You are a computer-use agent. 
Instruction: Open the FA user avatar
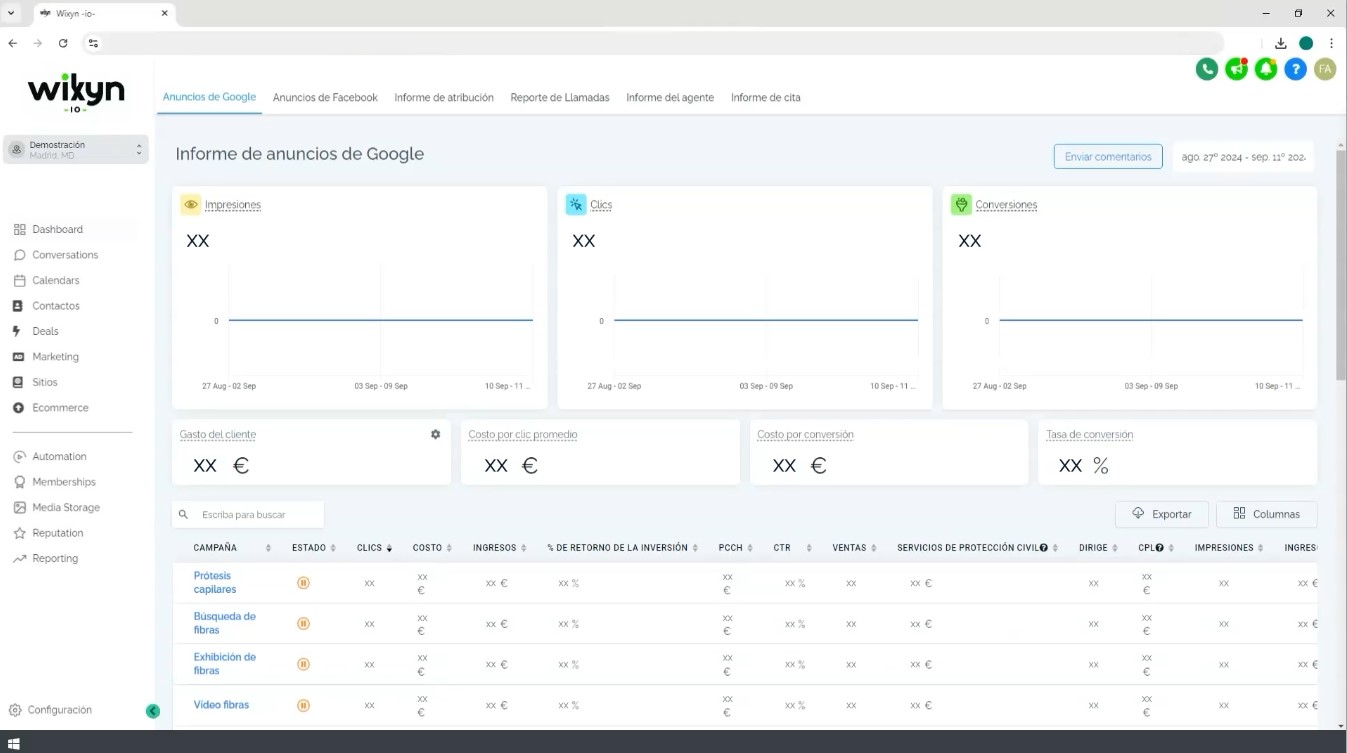(x=1325, y=69)
